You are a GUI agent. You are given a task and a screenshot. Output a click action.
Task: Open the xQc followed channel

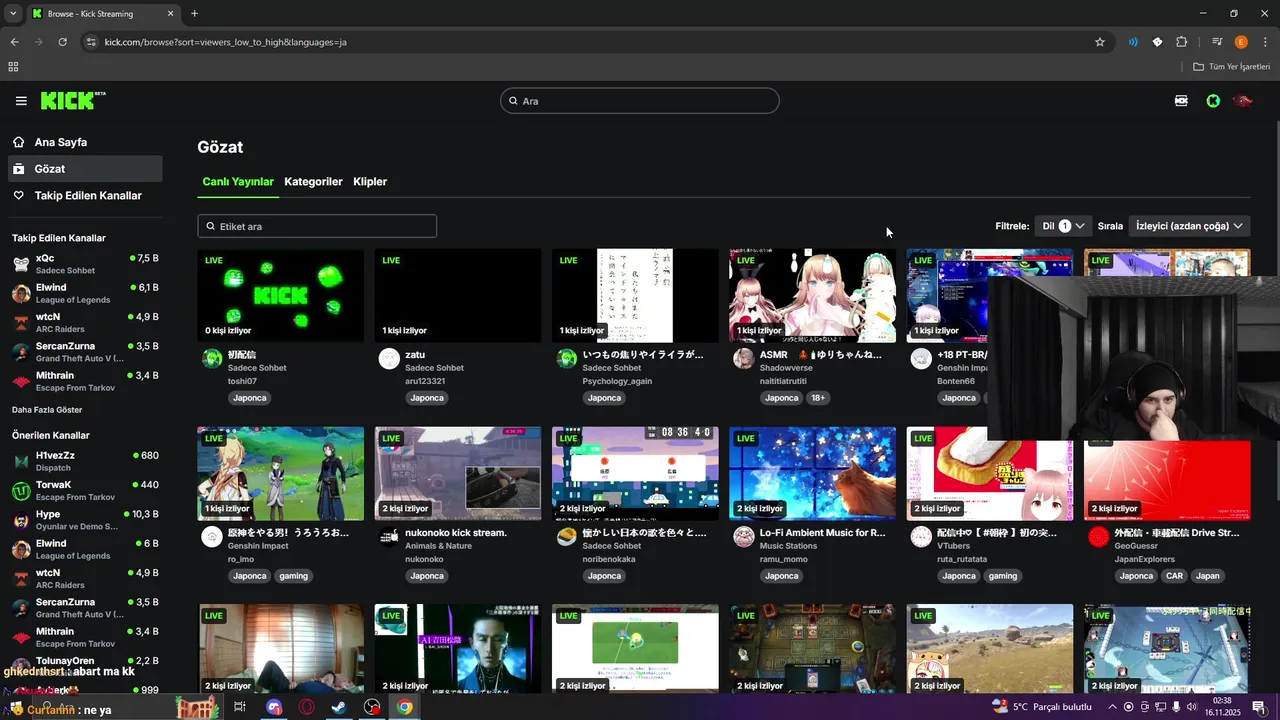[x=84, y=264]
